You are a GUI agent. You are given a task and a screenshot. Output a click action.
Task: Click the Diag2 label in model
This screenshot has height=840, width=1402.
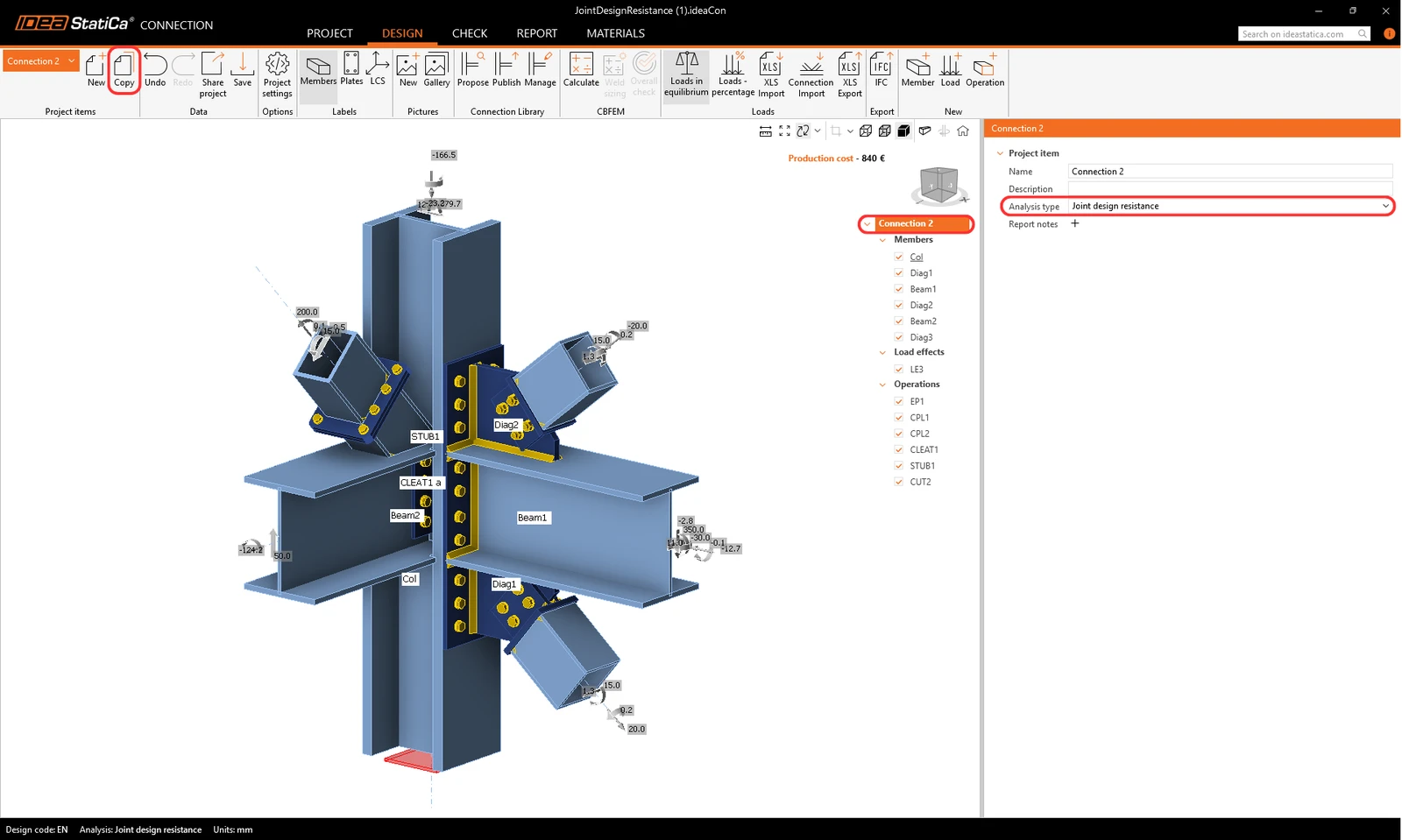(506, 425)
